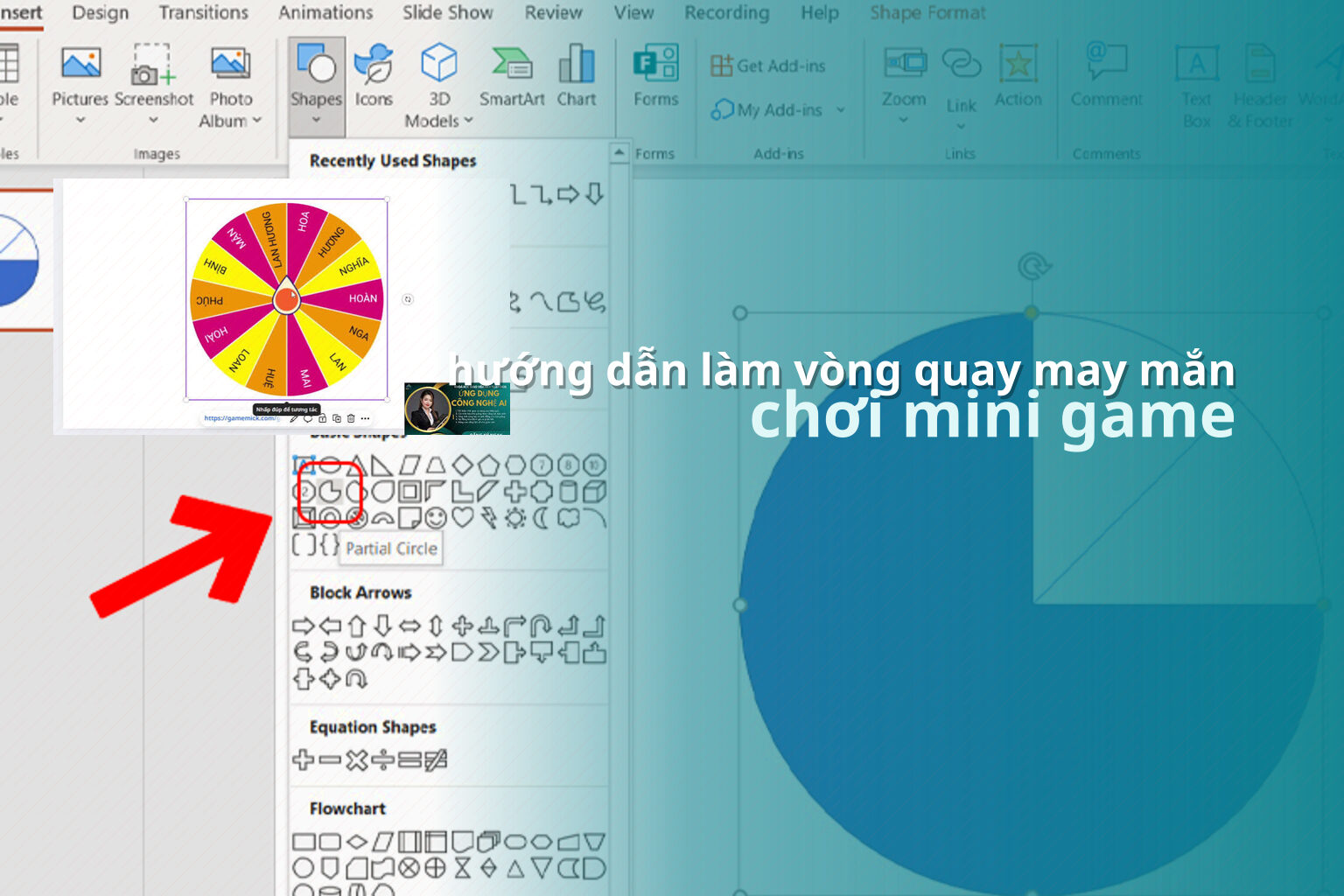Select the Cloud shape

[569, 518]
